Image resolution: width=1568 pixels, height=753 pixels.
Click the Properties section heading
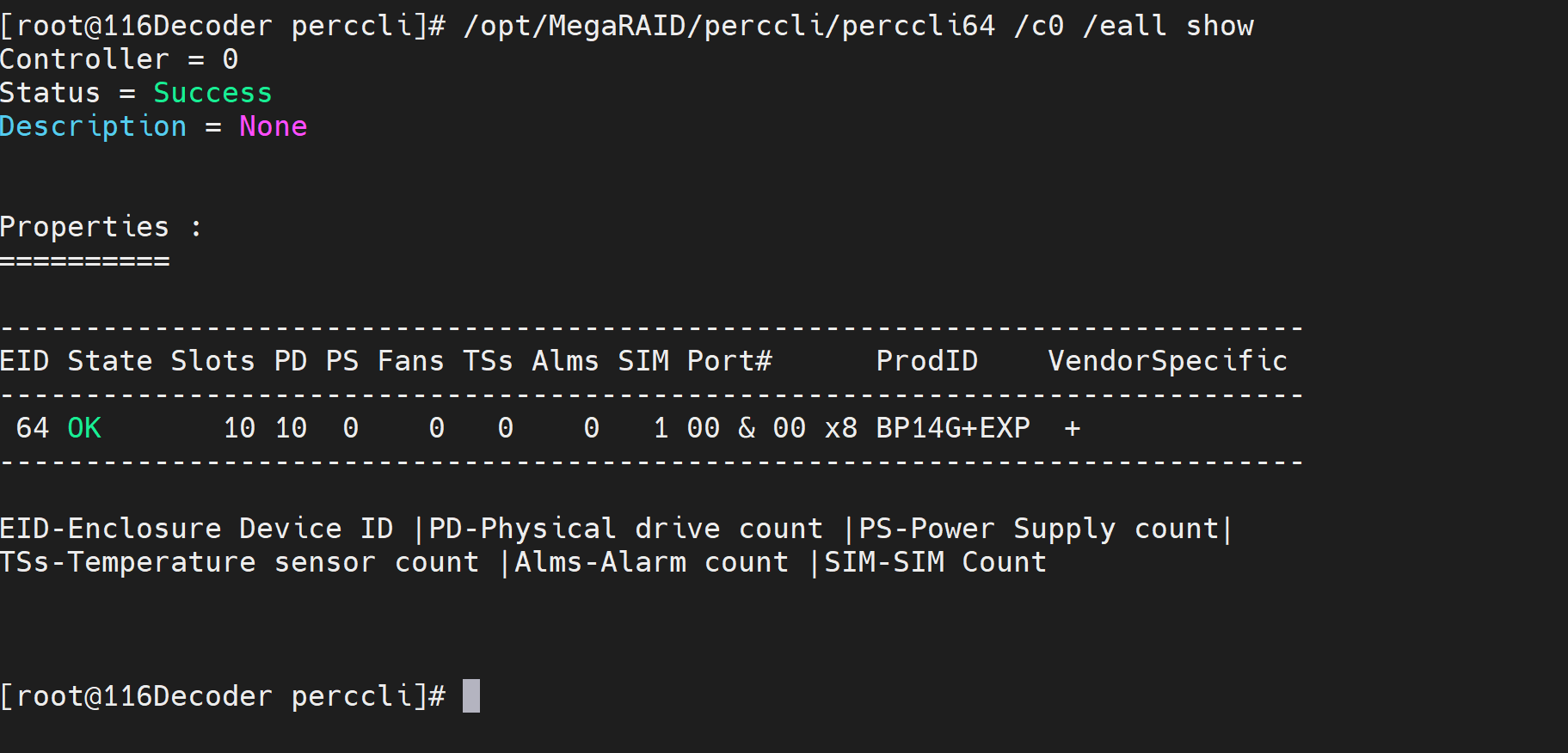pos(84,227)
